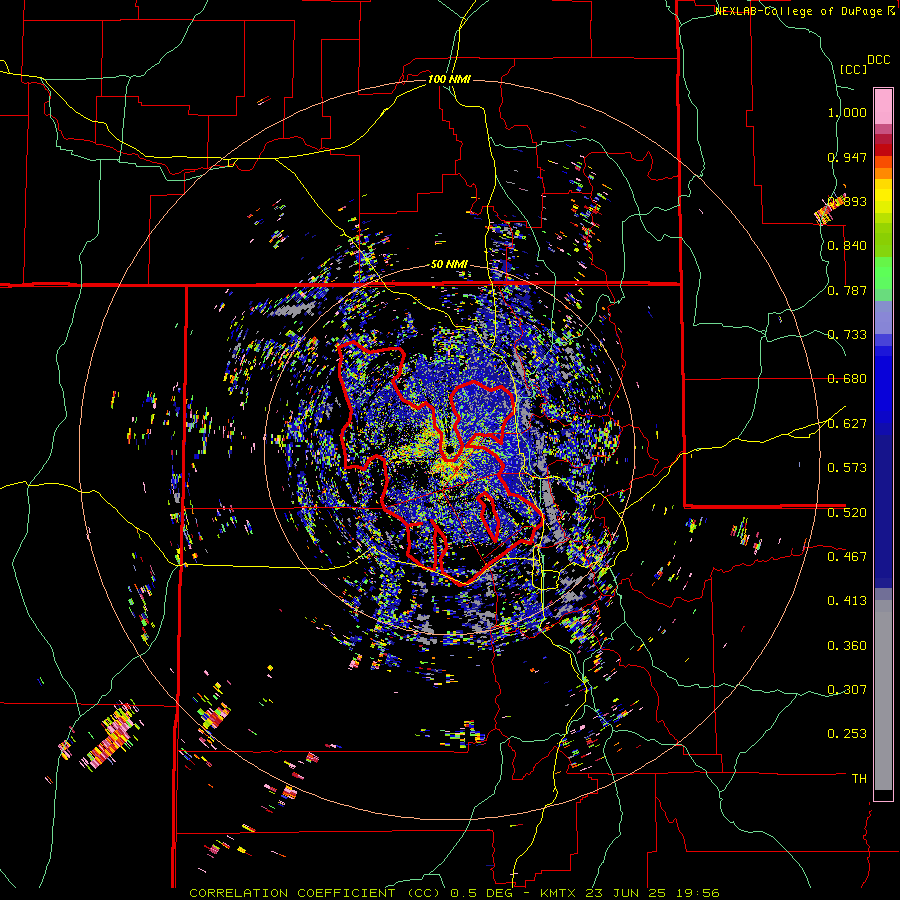Click the KMTX radar site identifier
The height and width of the screenshot is (900, 900).
[560, 893]
